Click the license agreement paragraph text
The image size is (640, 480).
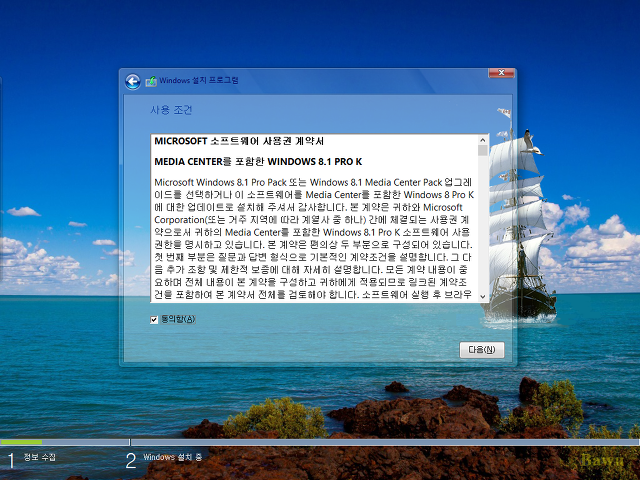point(313,238)
